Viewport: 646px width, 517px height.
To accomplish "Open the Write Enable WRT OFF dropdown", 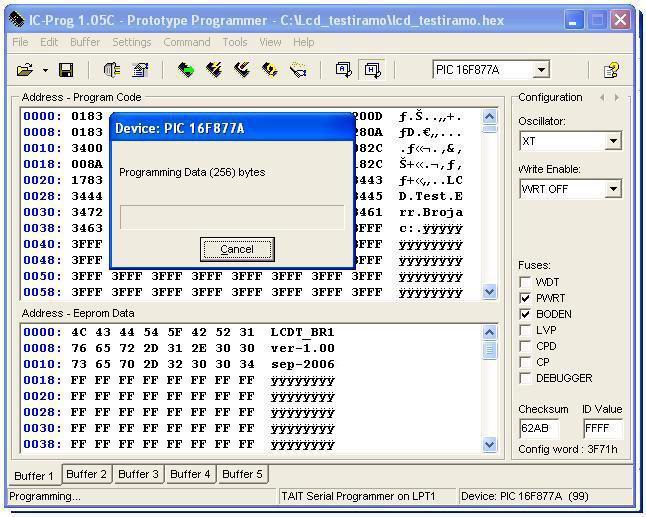I will click(613, 189).
